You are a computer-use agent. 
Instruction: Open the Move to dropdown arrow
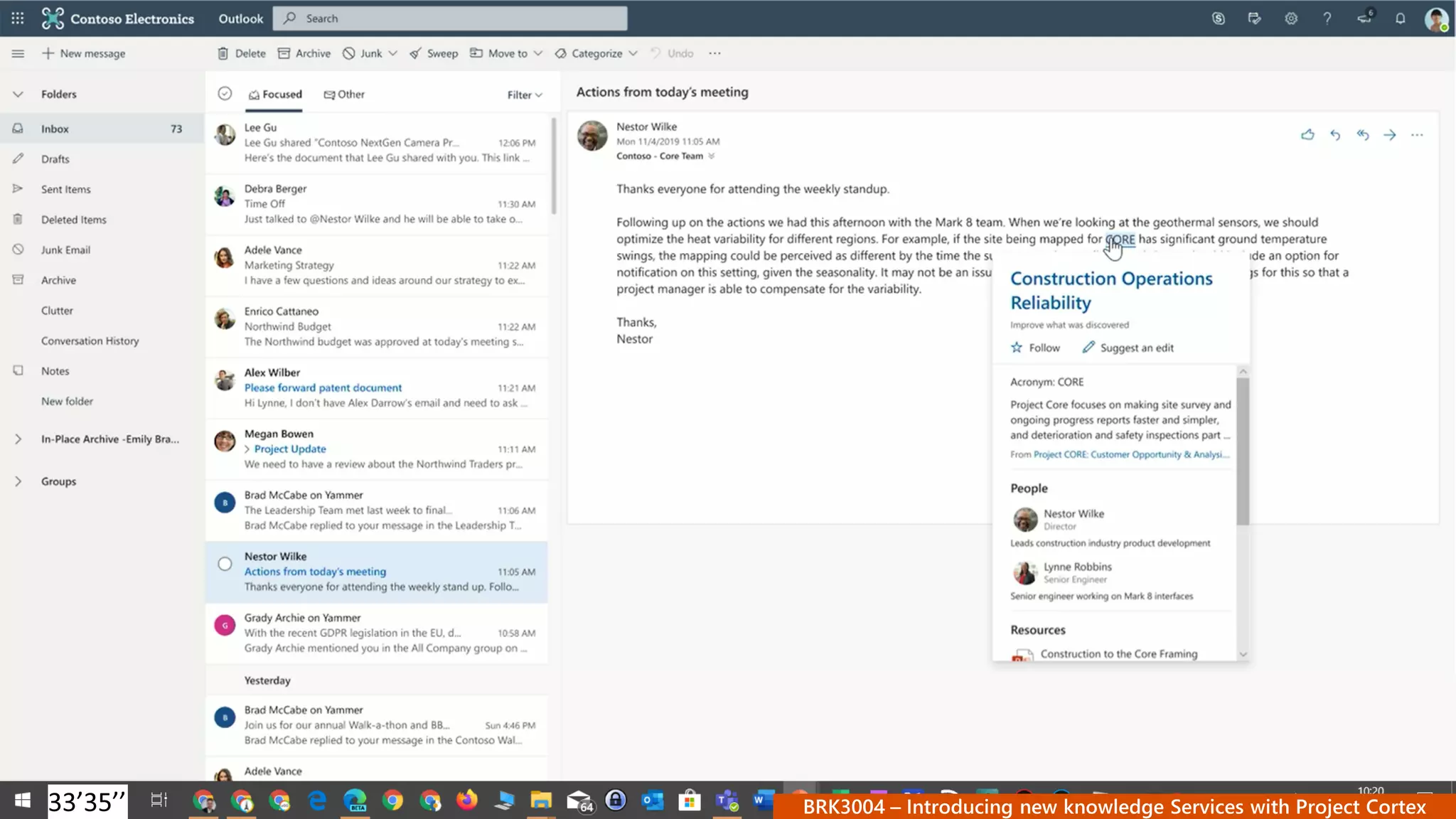538,53
